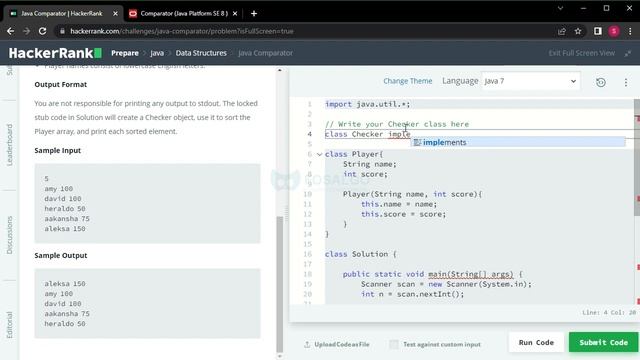Open the Chrome profile avatar
The height and width of the screenshot is (360, 640).
(614, 31)
